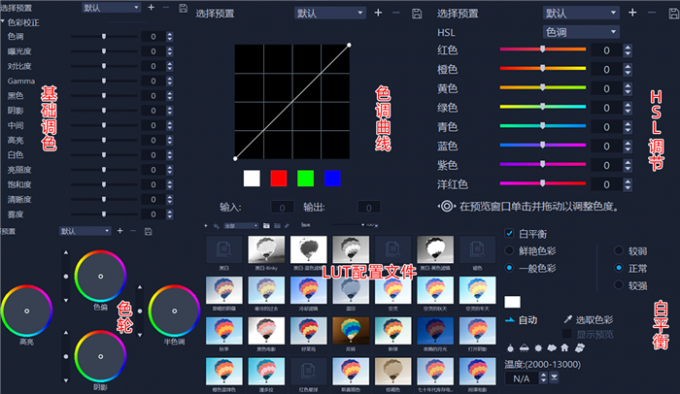Click the temperature N/A input field
The width and height of the screenshot is (680, 394).
tap(522, 378)
